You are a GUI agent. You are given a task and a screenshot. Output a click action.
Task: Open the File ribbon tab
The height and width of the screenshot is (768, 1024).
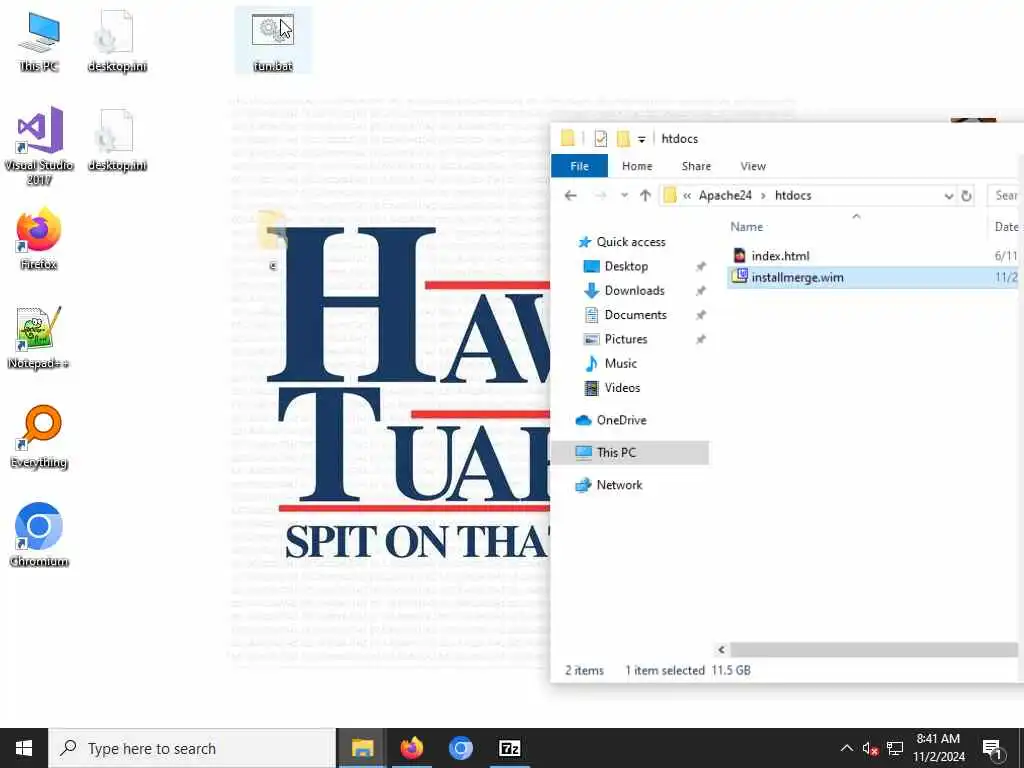[579, 166]
